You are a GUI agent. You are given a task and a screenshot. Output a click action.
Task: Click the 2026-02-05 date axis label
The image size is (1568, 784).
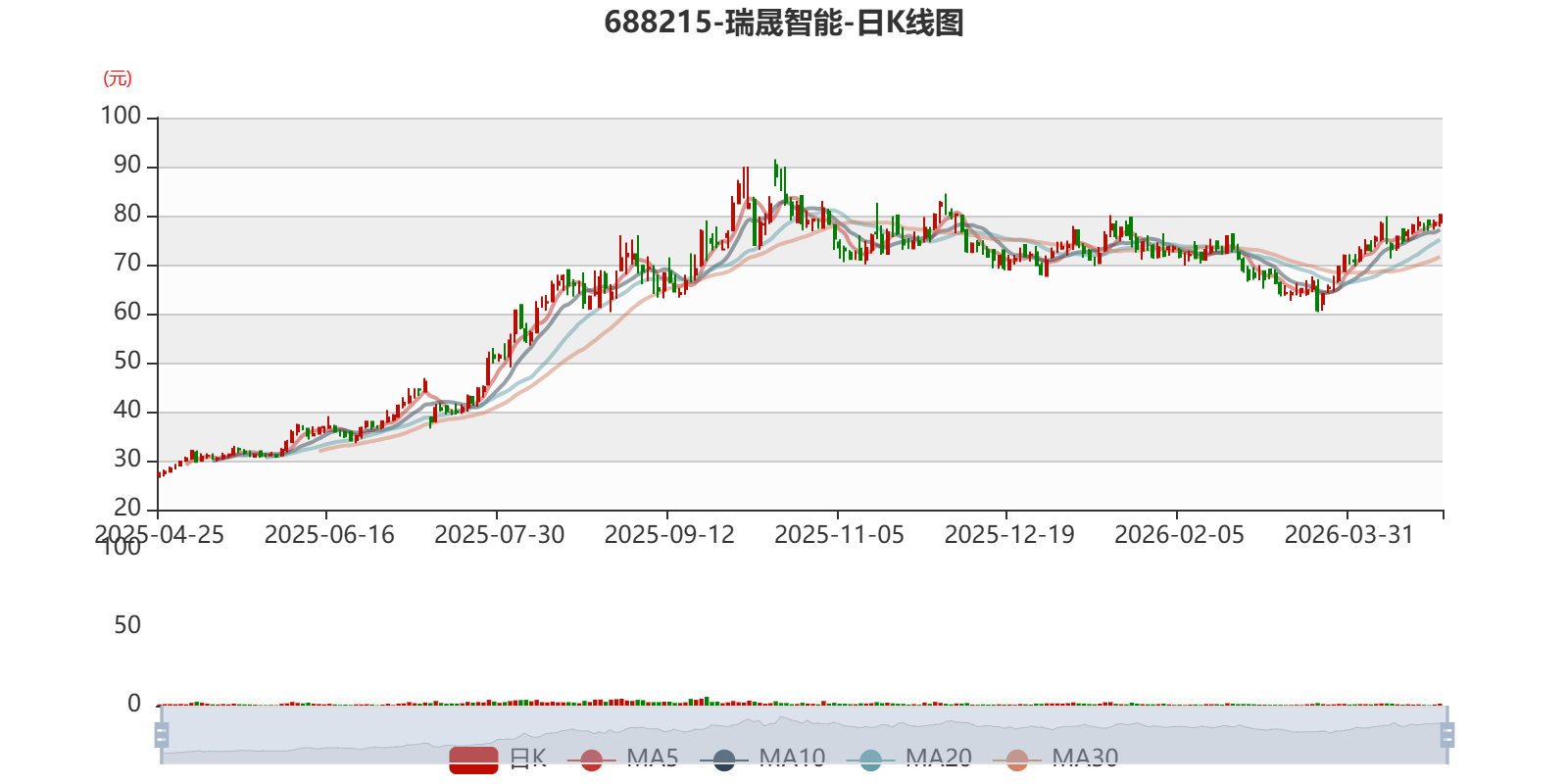click(x=1179, y=535)
